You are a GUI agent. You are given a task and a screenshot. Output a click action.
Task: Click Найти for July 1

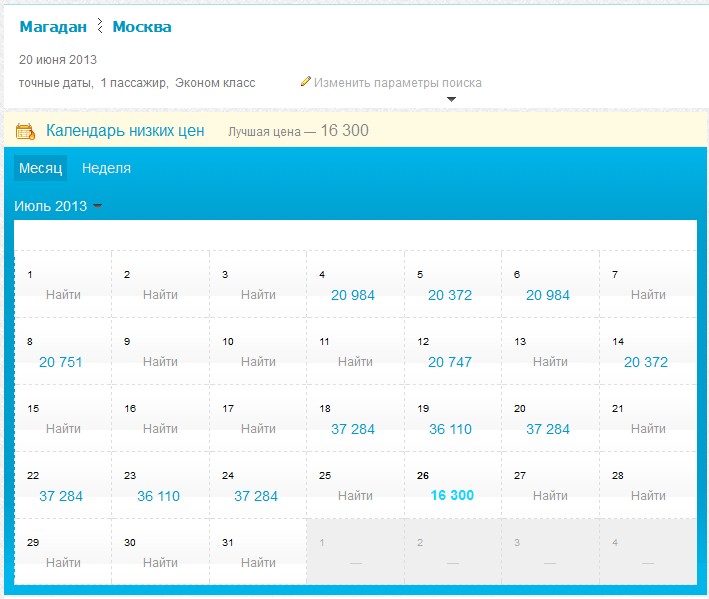click(x=63, y=295)
